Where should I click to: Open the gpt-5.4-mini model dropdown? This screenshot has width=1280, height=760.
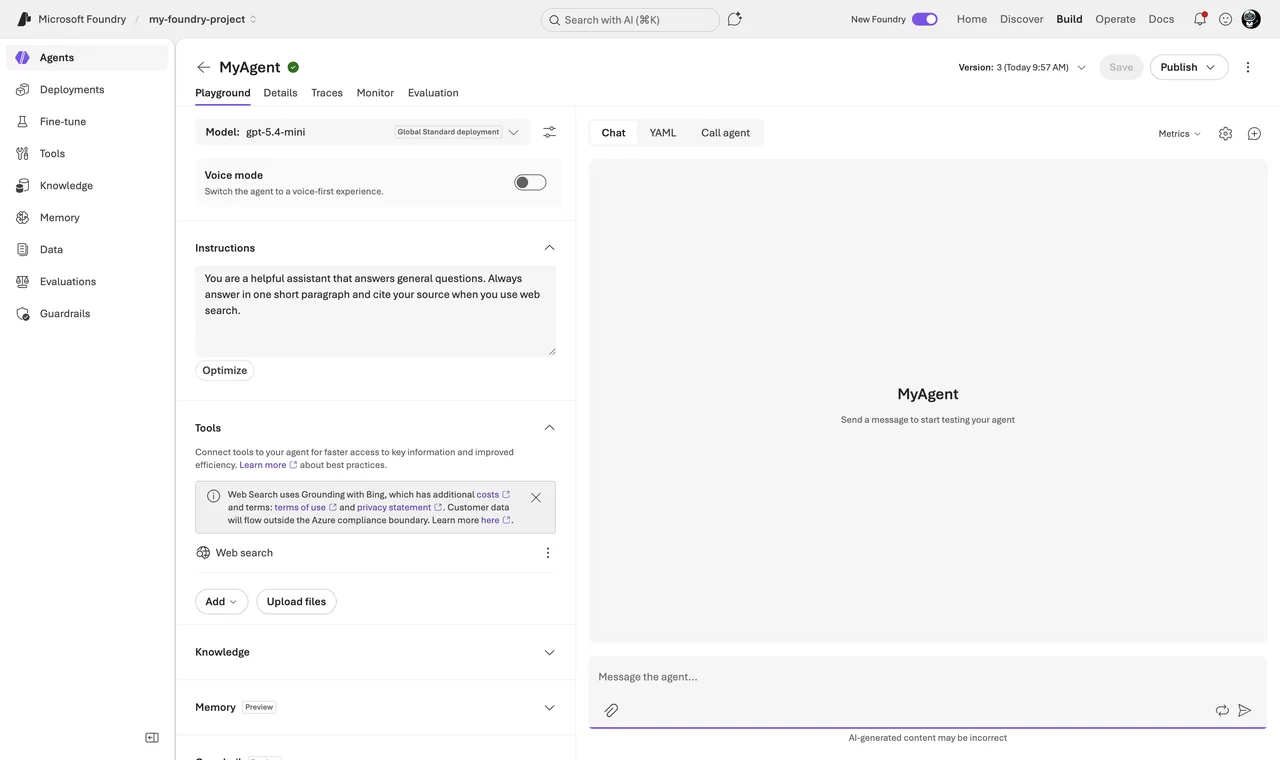point(363,132)
